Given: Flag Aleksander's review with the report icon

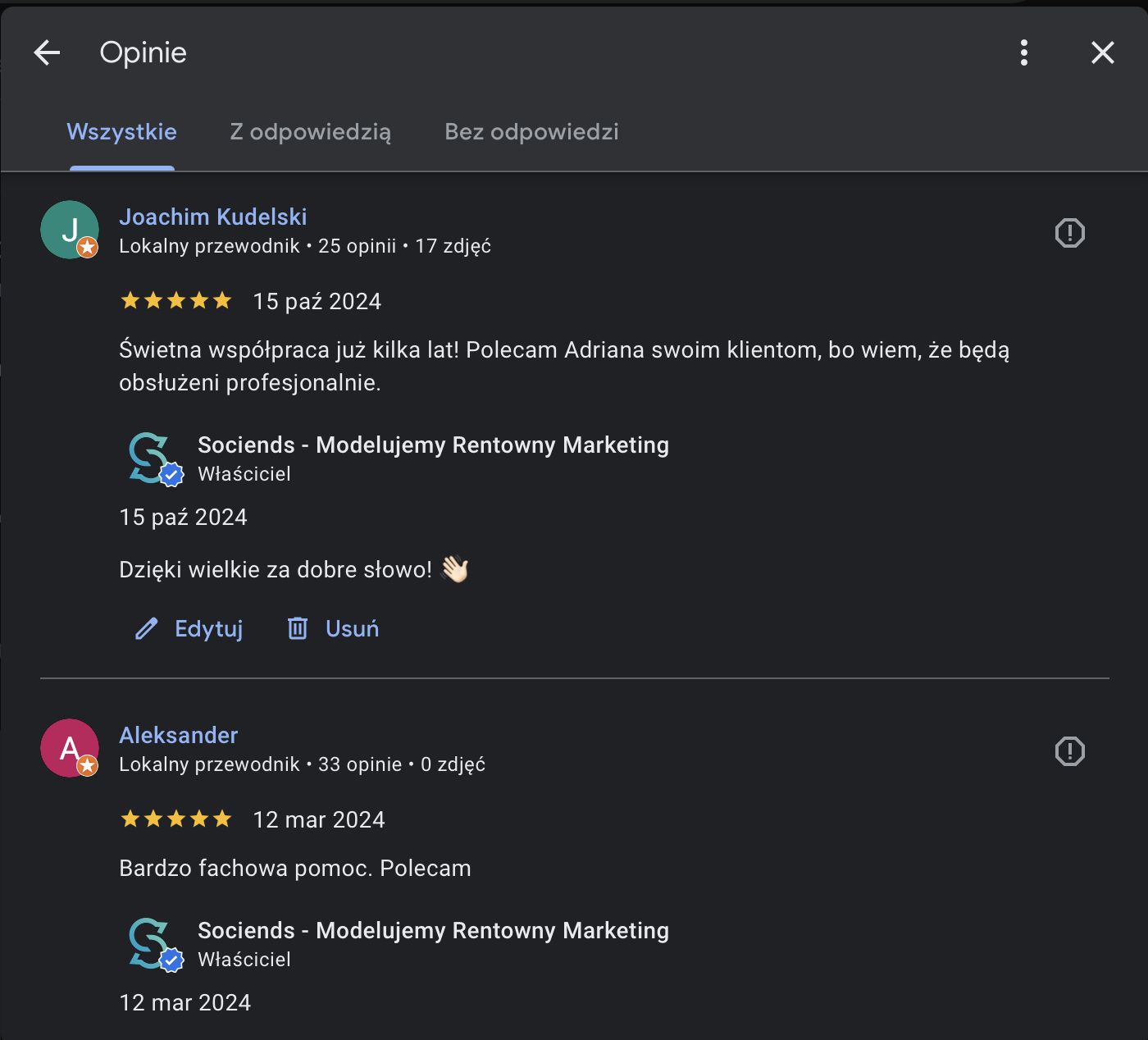Looking at the screenshot, I should [1069, 751].
